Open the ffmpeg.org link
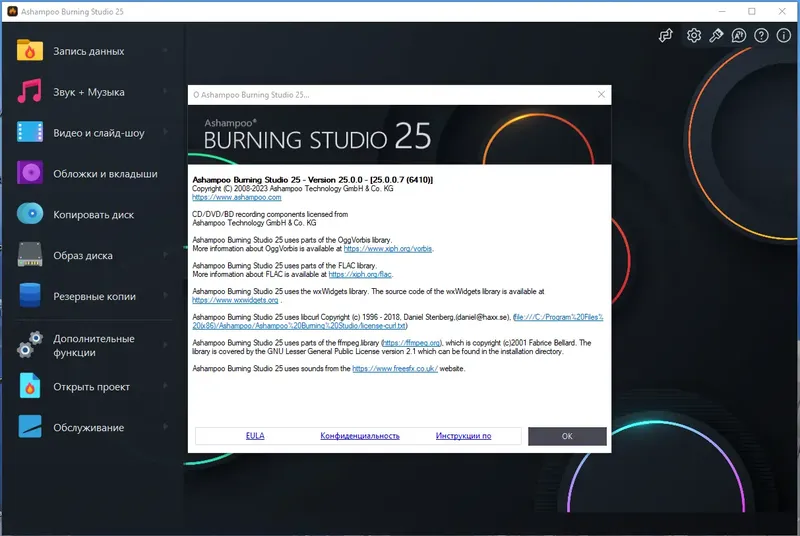 [x=412, y=343]
